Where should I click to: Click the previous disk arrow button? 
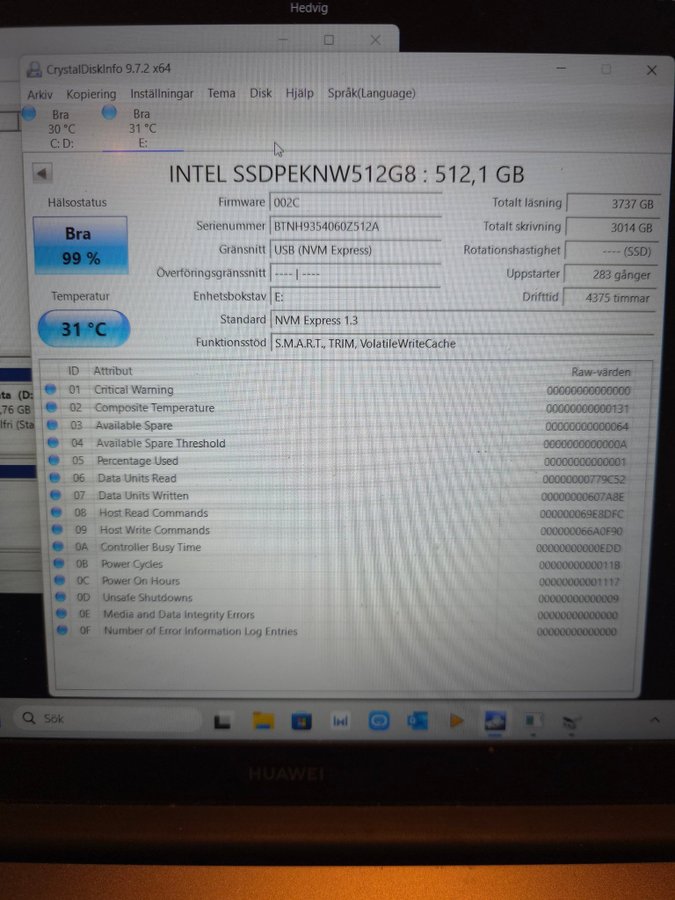click(42, 173)
